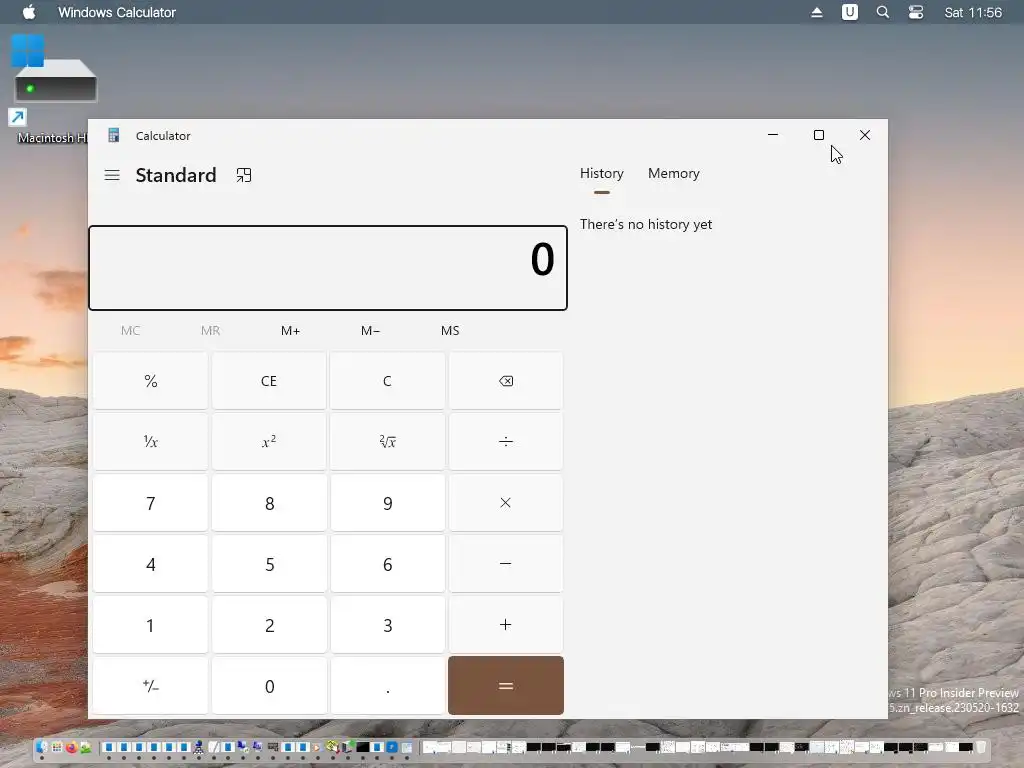Open Firefox from the Dock

[x=71, y=747]
